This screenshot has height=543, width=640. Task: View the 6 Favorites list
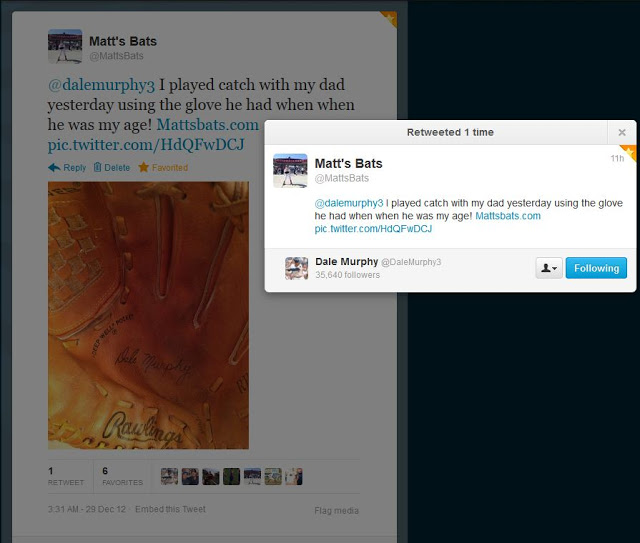pos(121,476)
